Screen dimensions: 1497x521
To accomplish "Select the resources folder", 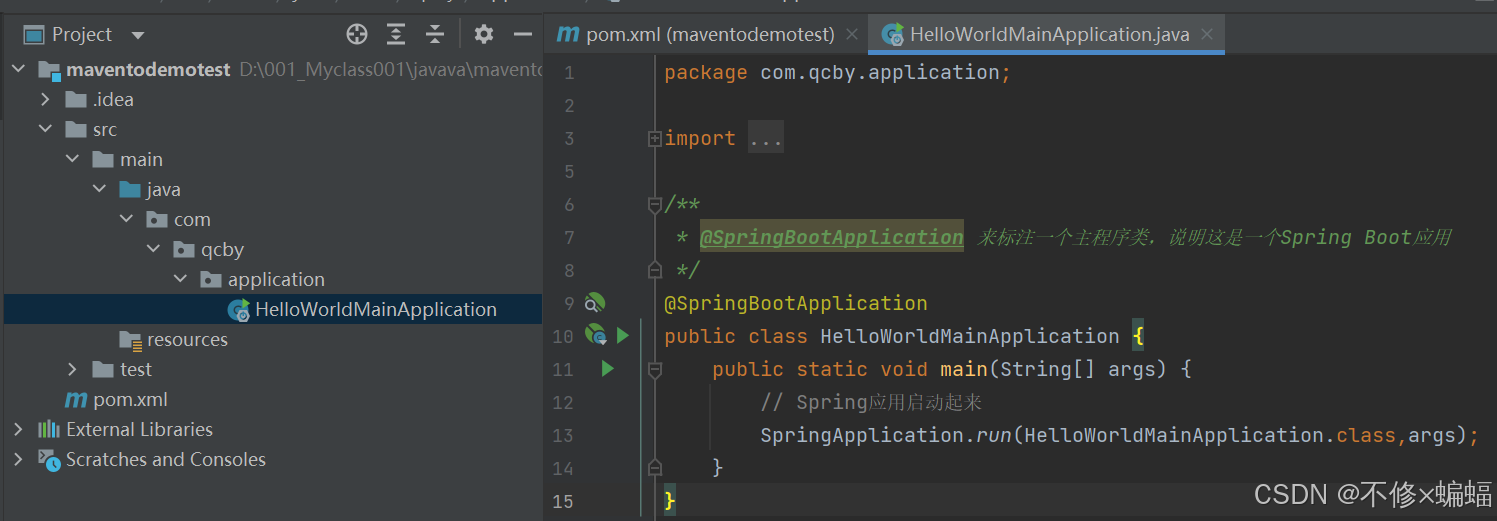I will click(187, 340).
